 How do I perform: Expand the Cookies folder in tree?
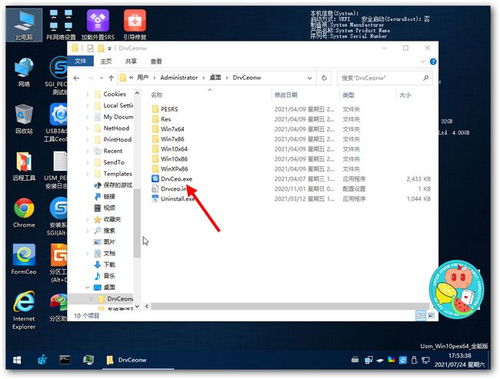pyautogui.click(x=88, y=94)
